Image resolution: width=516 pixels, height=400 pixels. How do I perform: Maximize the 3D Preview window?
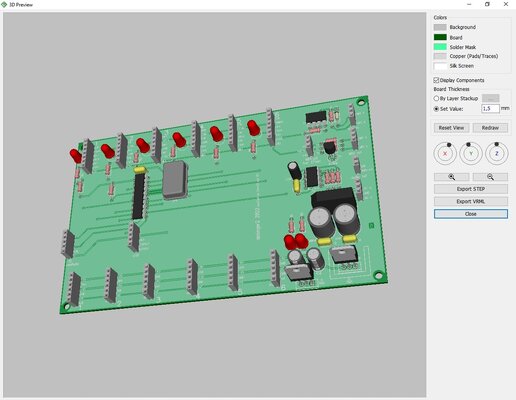487,4
